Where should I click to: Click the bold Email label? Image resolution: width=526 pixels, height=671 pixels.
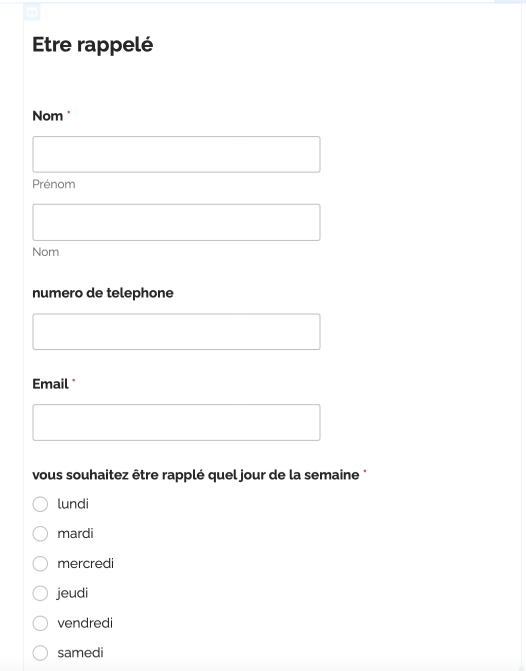point(50,384)
